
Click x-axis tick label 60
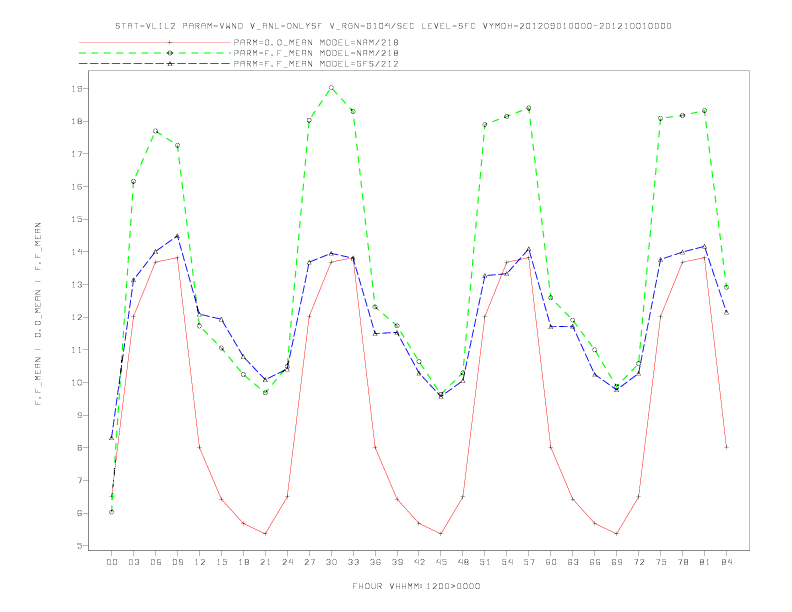click(551, 562)
